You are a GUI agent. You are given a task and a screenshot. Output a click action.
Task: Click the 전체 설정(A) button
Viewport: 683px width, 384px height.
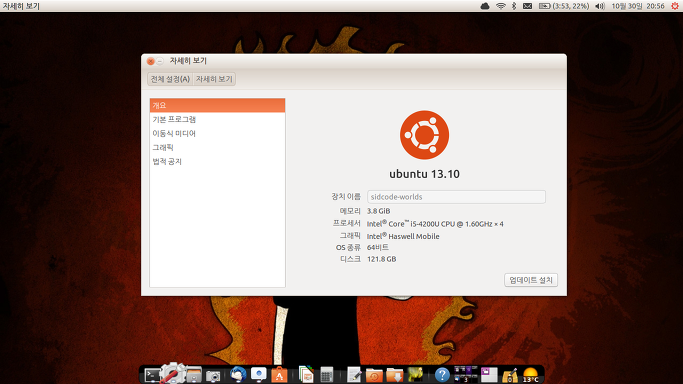(170, 79)
